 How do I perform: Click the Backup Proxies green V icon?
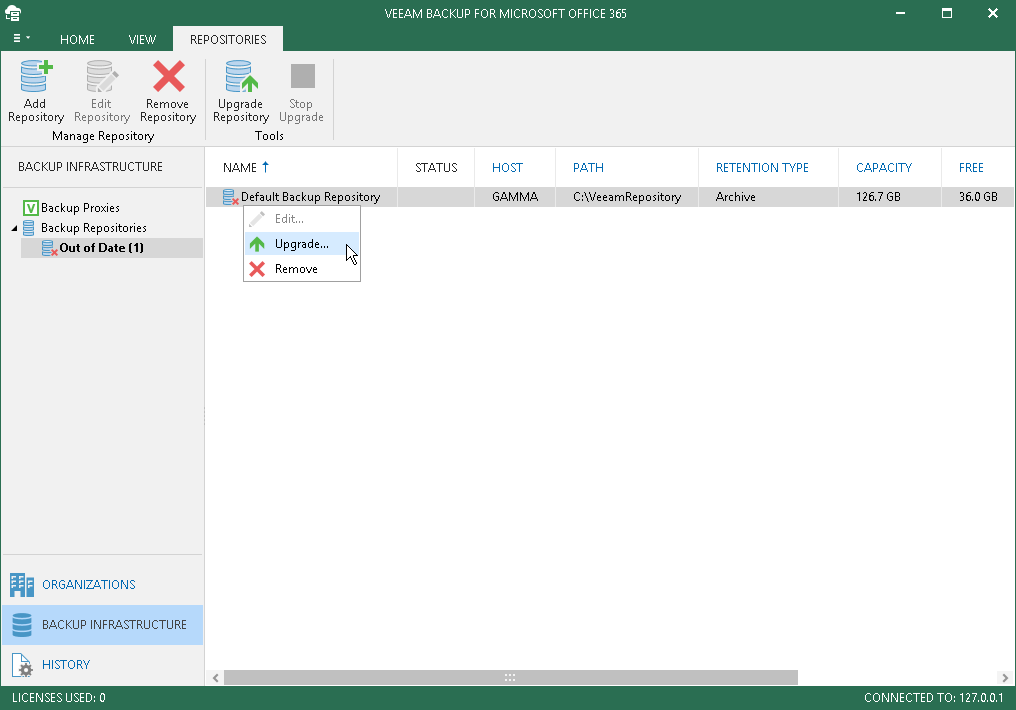[x=30, y=208]
